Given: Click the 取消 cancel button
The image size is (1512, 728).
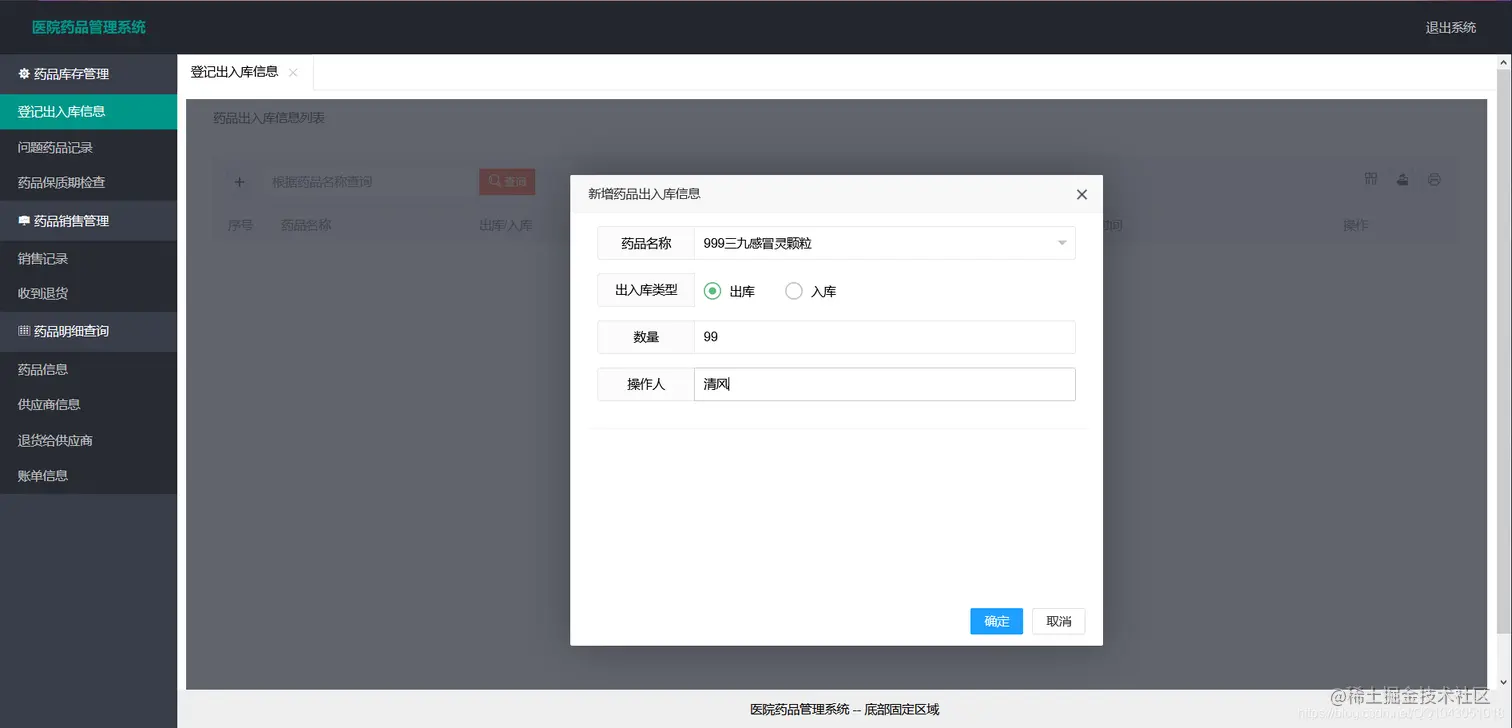Looking at the screenshot, I should [1058, 621].
